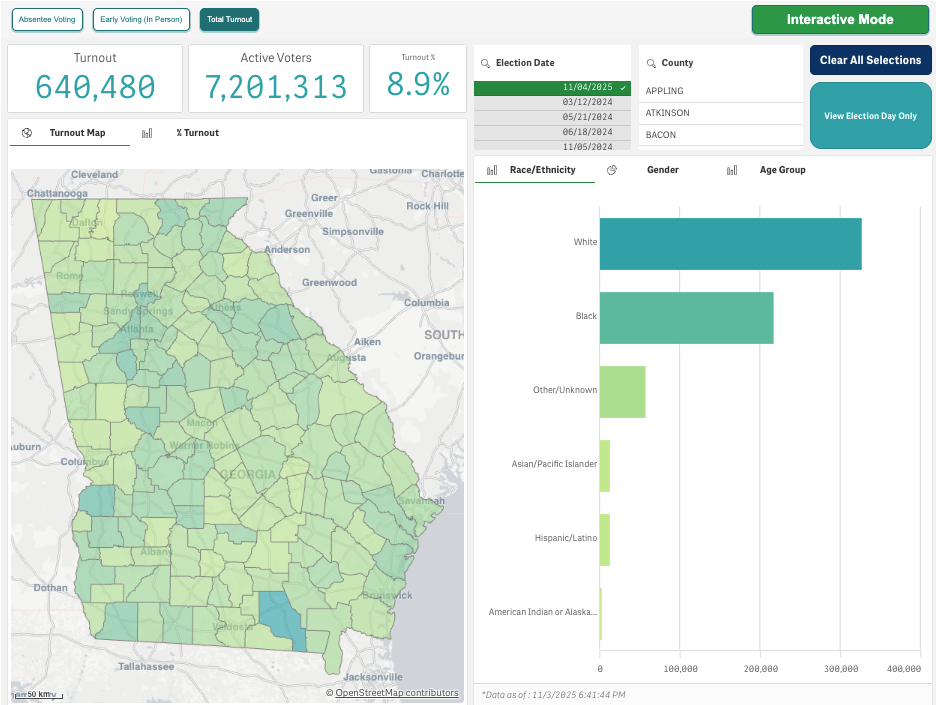This screenshot has width=936, height=705.
Task: Click the search icon next to Election Date
Action: [x=485, y=63]
